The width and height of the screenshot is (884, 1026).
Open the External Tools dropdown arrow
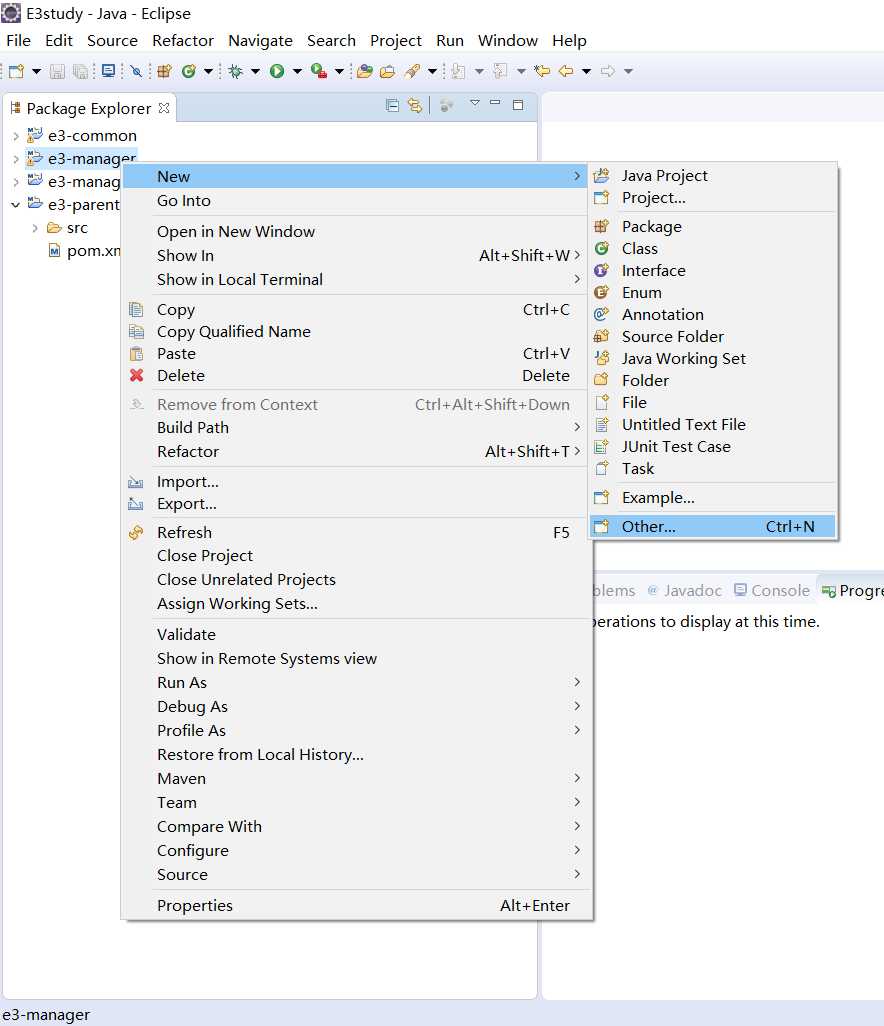point(339,71)
